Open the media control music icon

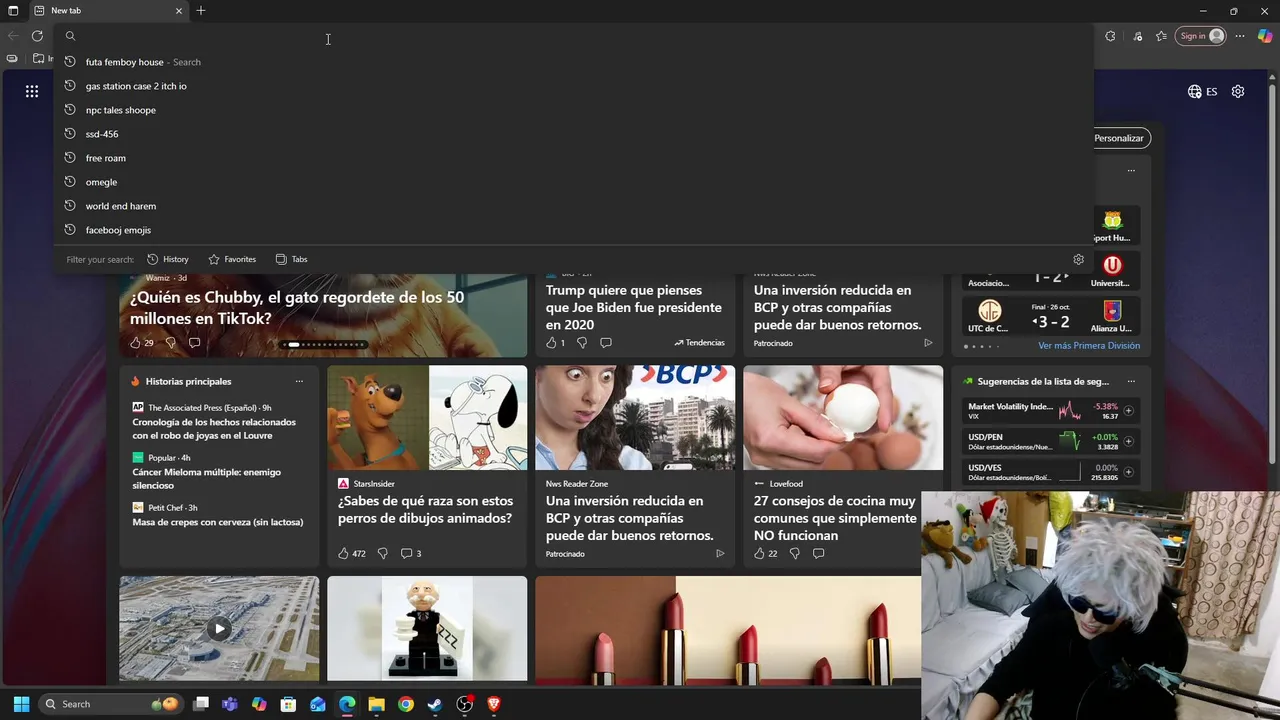pos(1138,36)
